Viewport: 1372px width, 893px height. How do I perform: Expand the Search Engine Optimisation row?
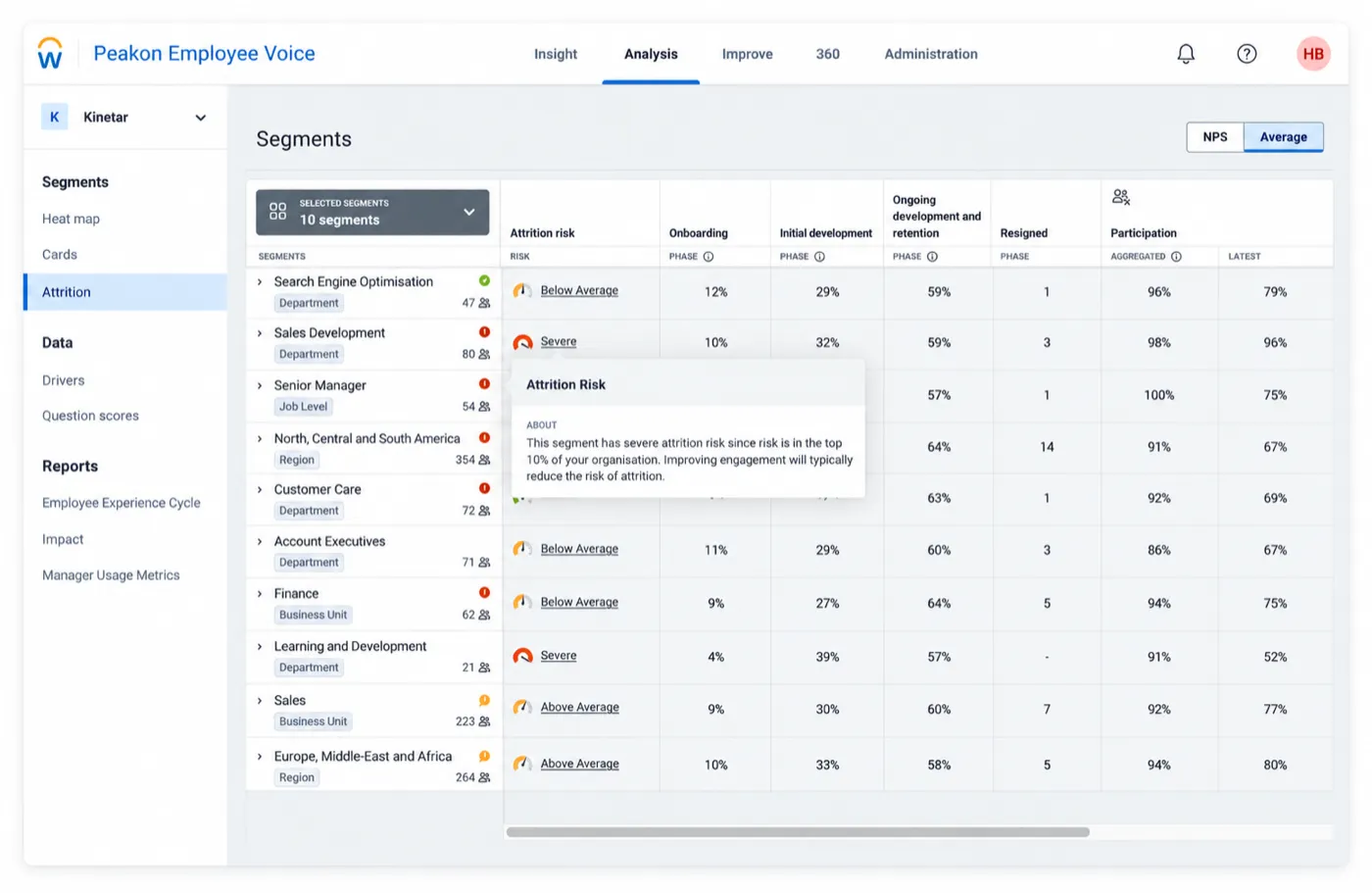click(x=260, y=282)
